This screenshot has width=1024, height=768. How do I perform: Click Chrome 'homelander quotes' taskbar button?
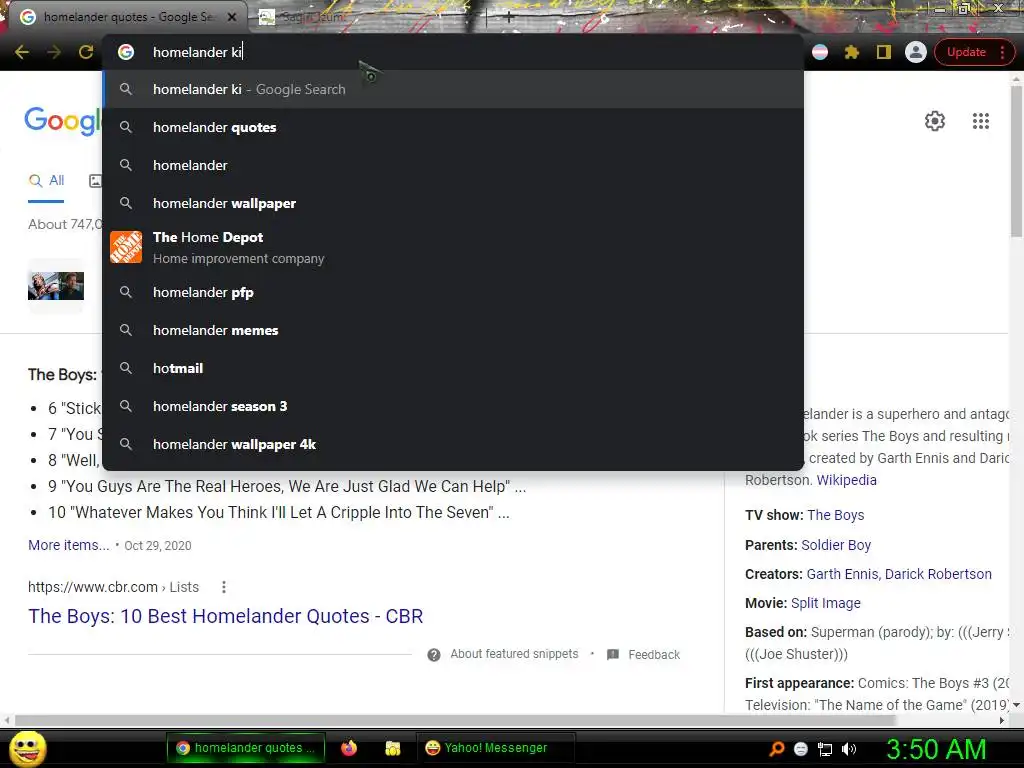245,748
